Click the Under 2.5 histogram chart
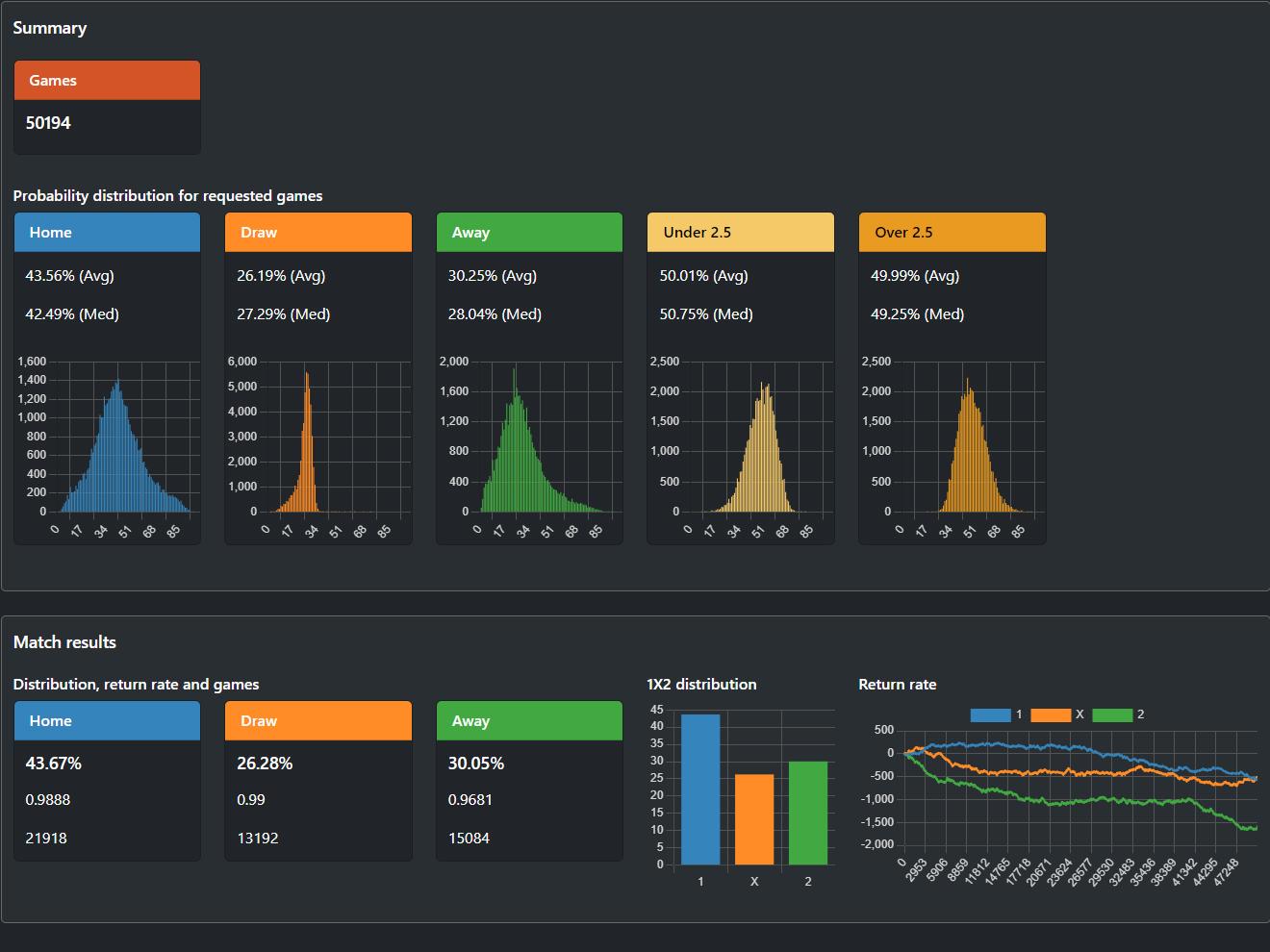Image resolution: width=1270 pixels, height=952 pixels. pyautogui.click(x=741, y=448)
